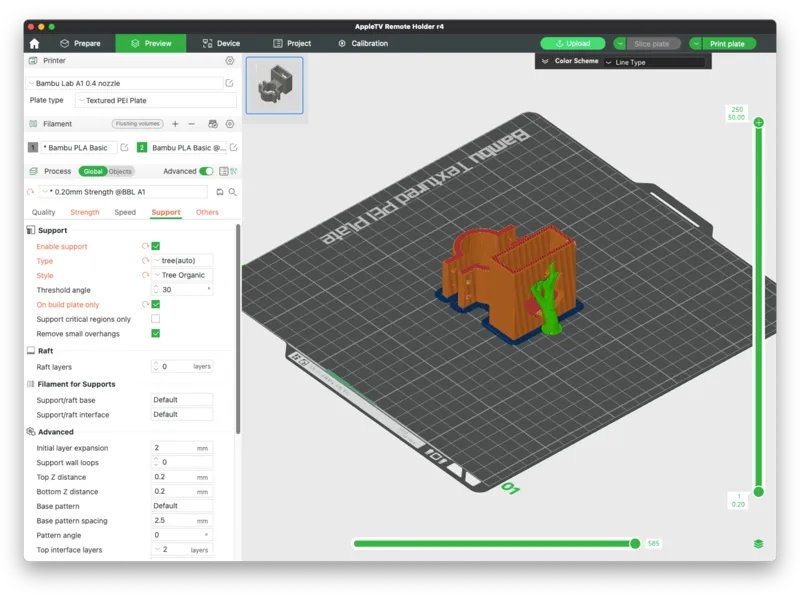Reset Enable support to default
Image resolution: width=800 pixels, height=600 pixels.
[145, 246]
